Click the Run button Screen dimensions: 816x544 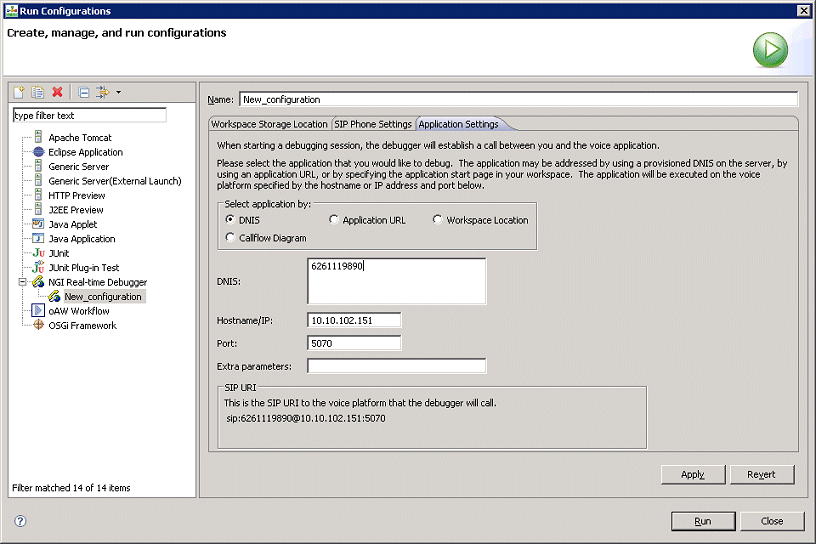coord(703,521)
